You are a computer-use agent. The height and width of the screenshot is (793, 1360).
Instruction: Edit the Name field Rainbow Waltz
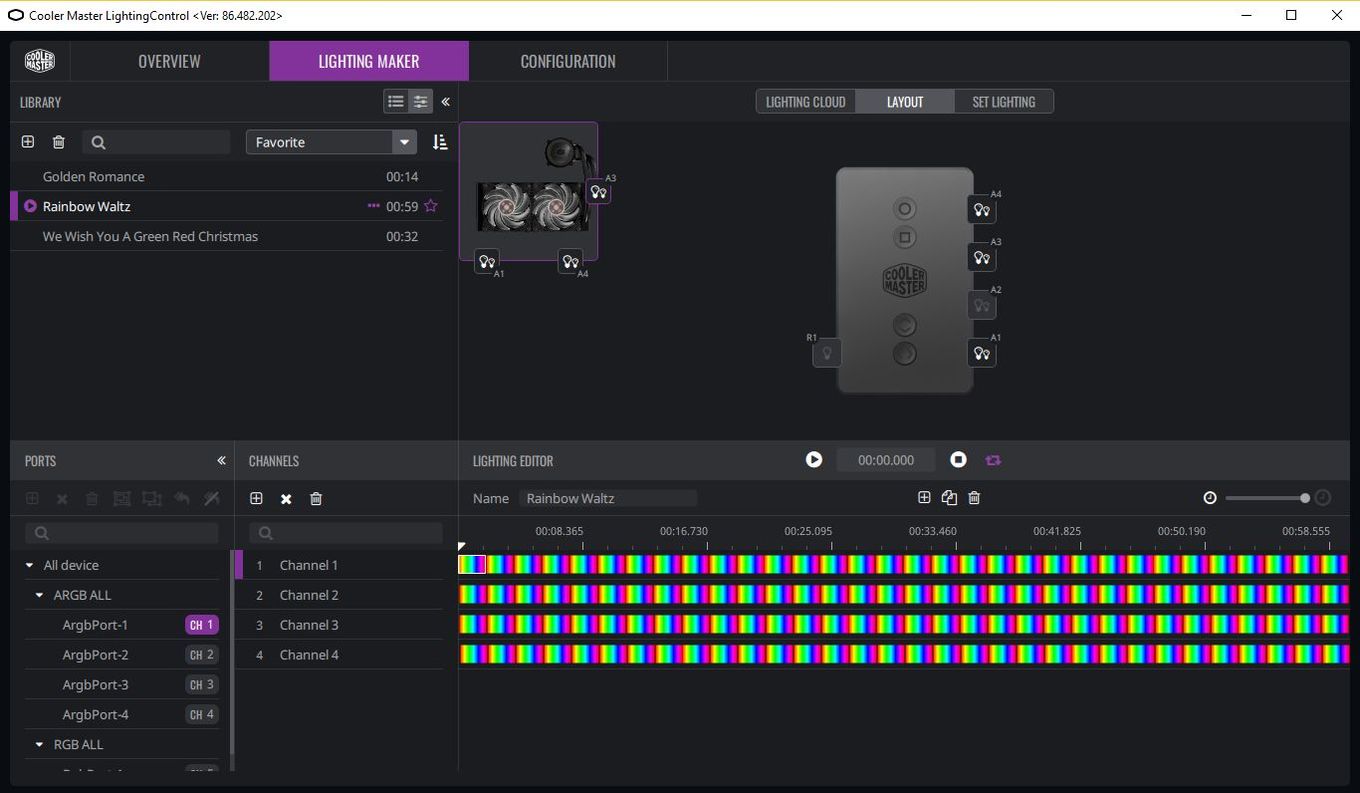coord(607,498)
